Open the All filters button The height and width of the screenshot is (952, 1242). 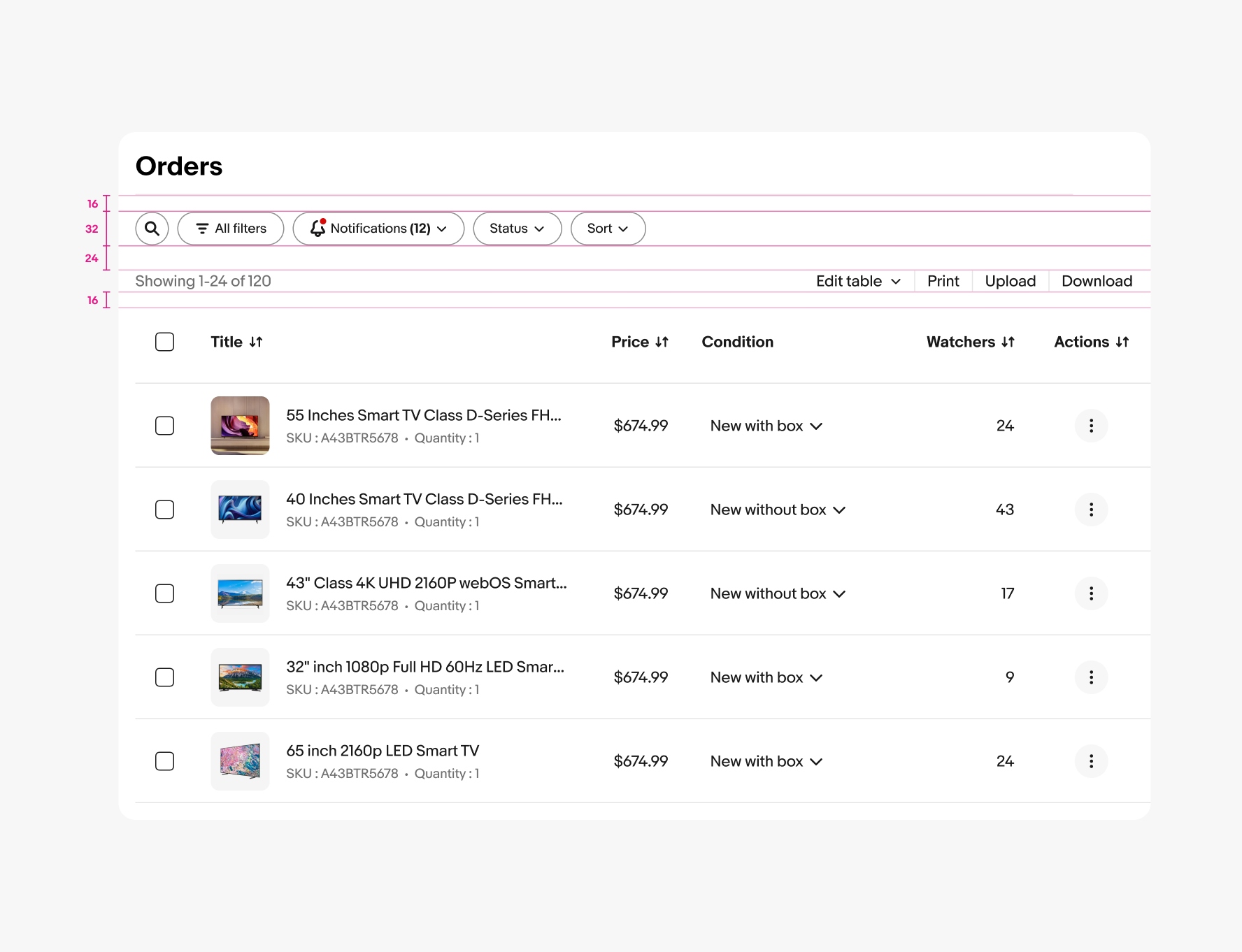coord(231,229)
